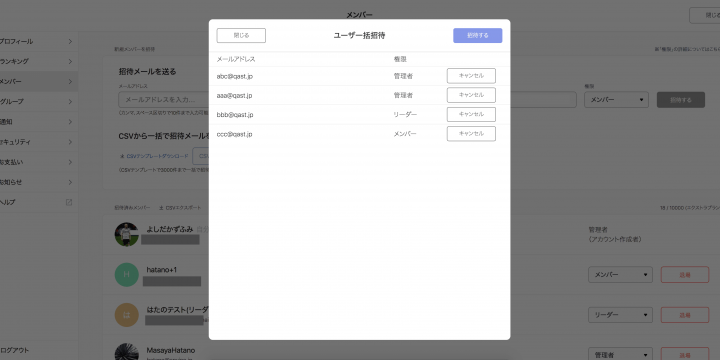Open ヘルプ external link icon

point(69,202)
